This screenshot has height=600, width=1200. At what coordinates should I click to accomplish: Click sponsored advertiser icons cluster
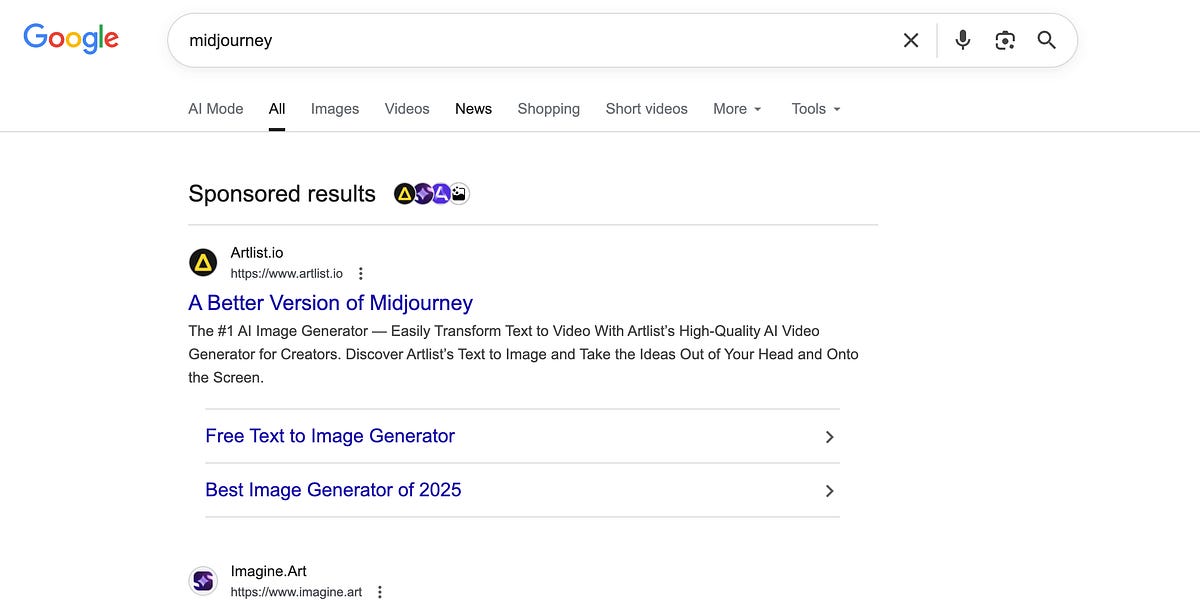tap(432, 194)
